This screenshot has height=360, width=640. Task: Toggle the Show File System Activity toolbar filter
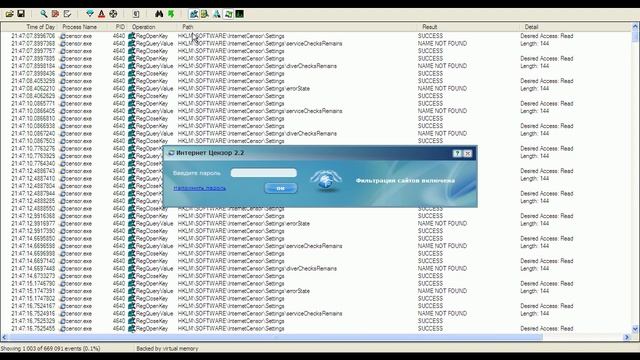pyautogui.click(x=205, y=14)
